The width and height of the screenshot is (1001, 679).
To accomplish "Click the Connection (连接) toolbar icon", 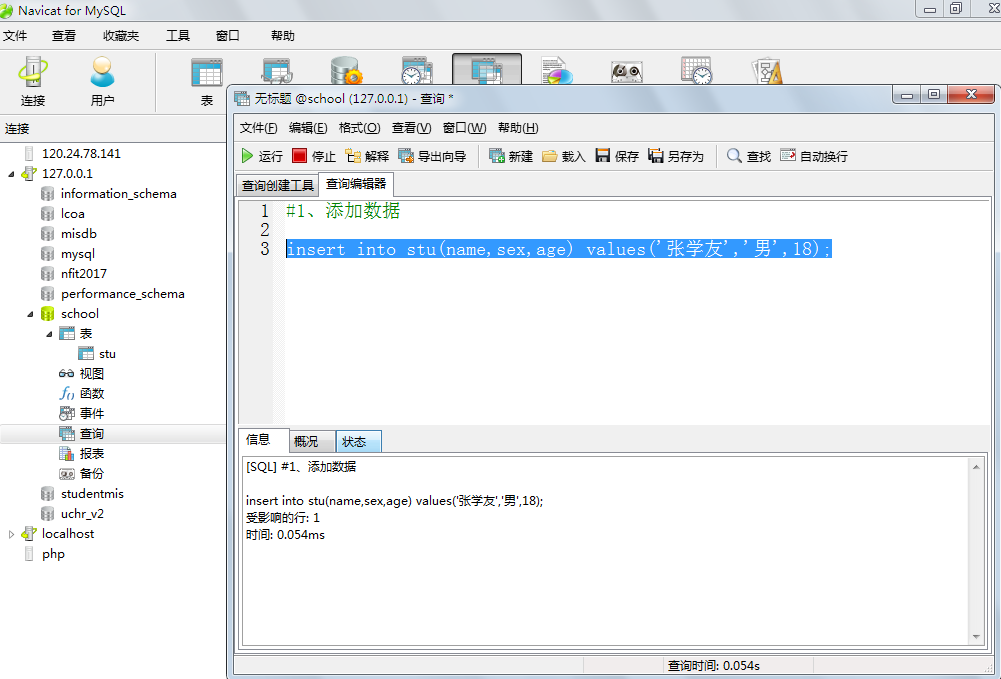I will (33, 81).
